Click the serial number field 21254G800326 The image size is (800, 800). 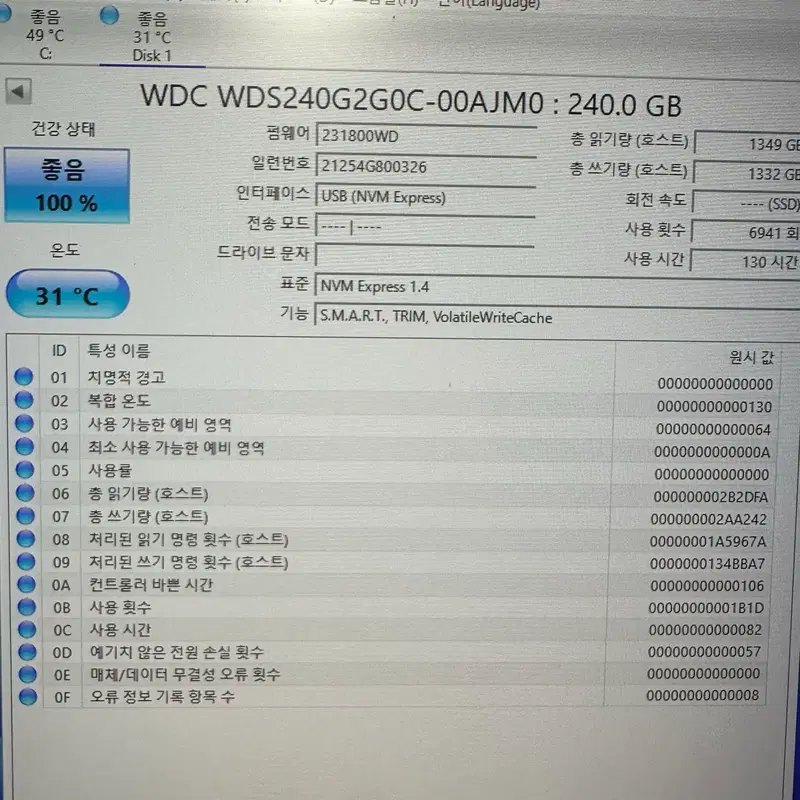[x=426, y=166]
